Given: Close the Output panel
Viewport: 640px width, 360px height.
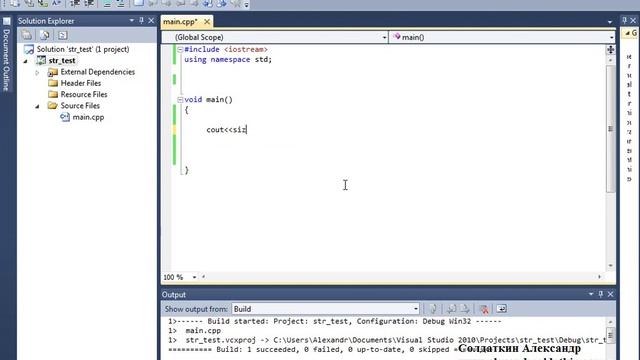Looking at the screenshot, I should (x=611, y=294).
